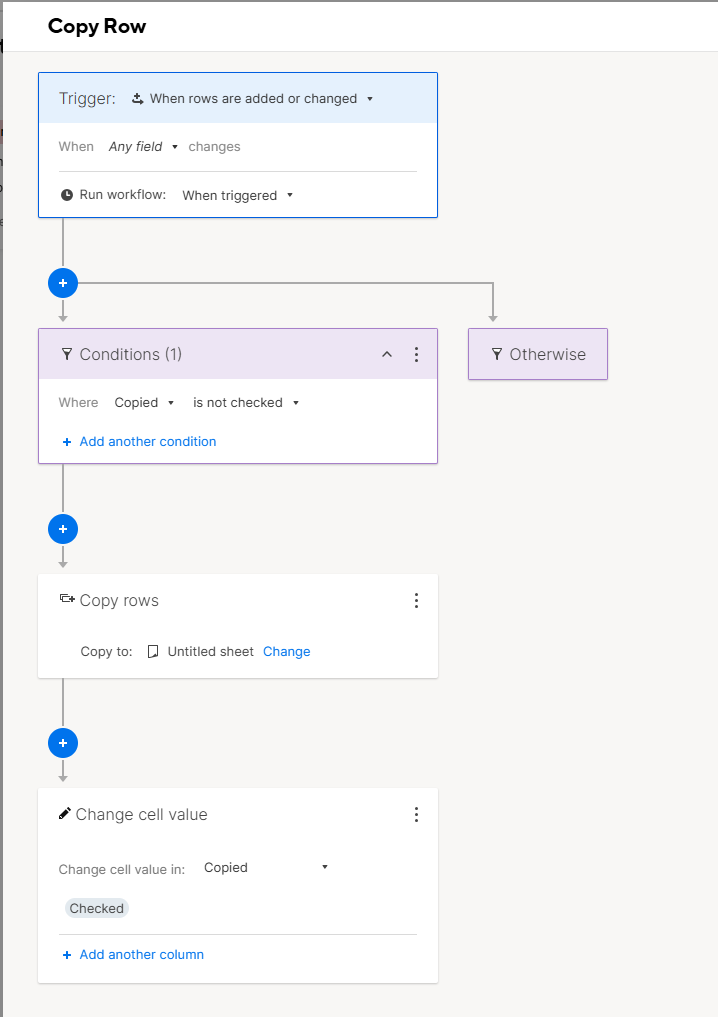Click the plus button below Copy rows block

click(63, 743)
